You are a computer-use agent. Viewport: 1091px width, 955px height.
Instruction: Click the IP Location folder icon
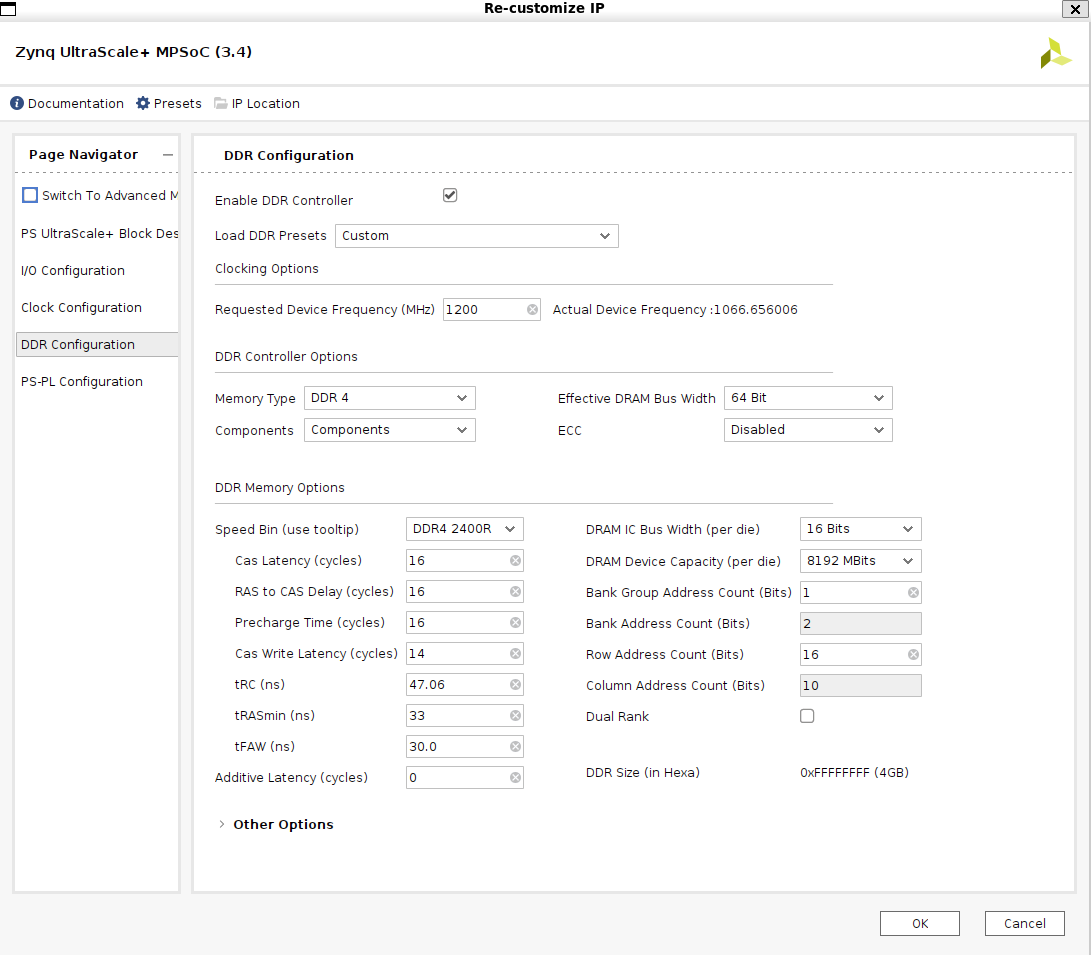click(x=221, y=103)
